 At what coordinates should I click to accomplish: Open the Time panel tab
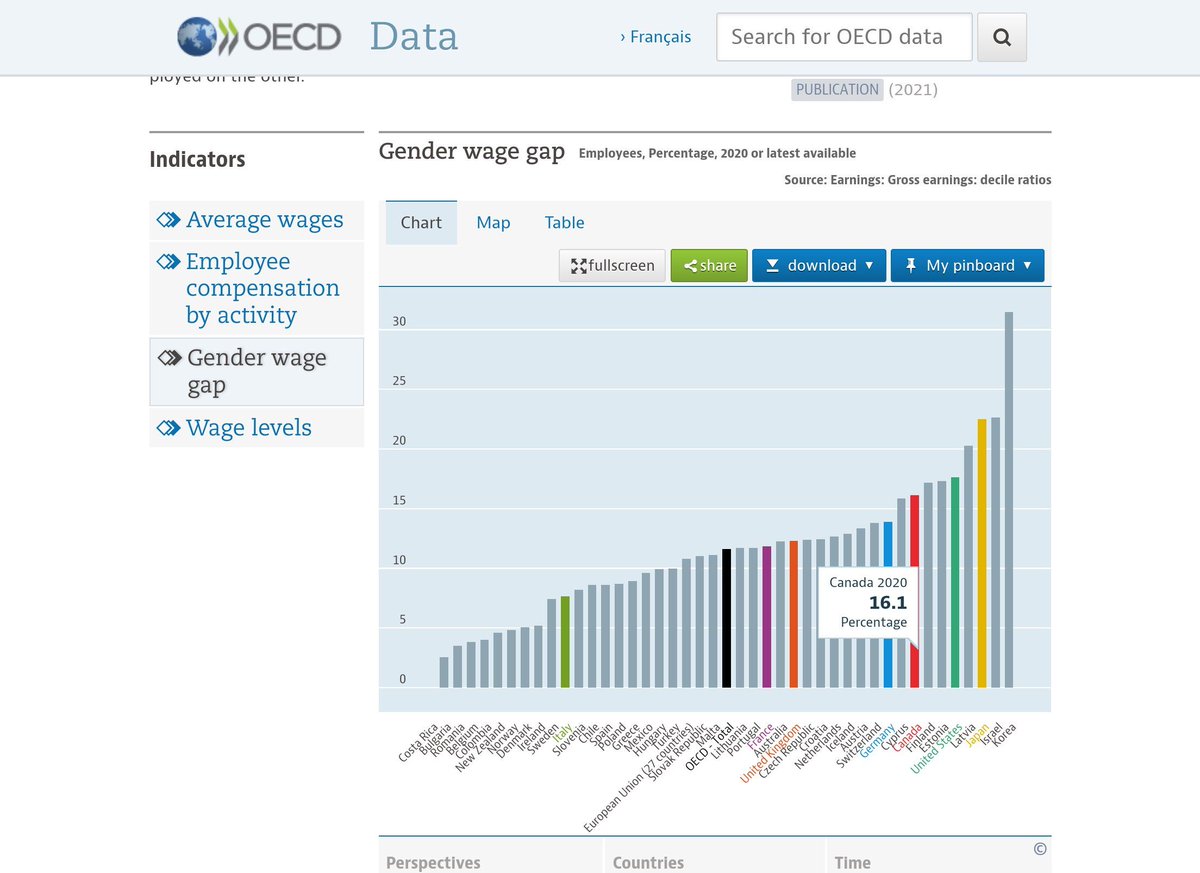click(x=939, y=858)
